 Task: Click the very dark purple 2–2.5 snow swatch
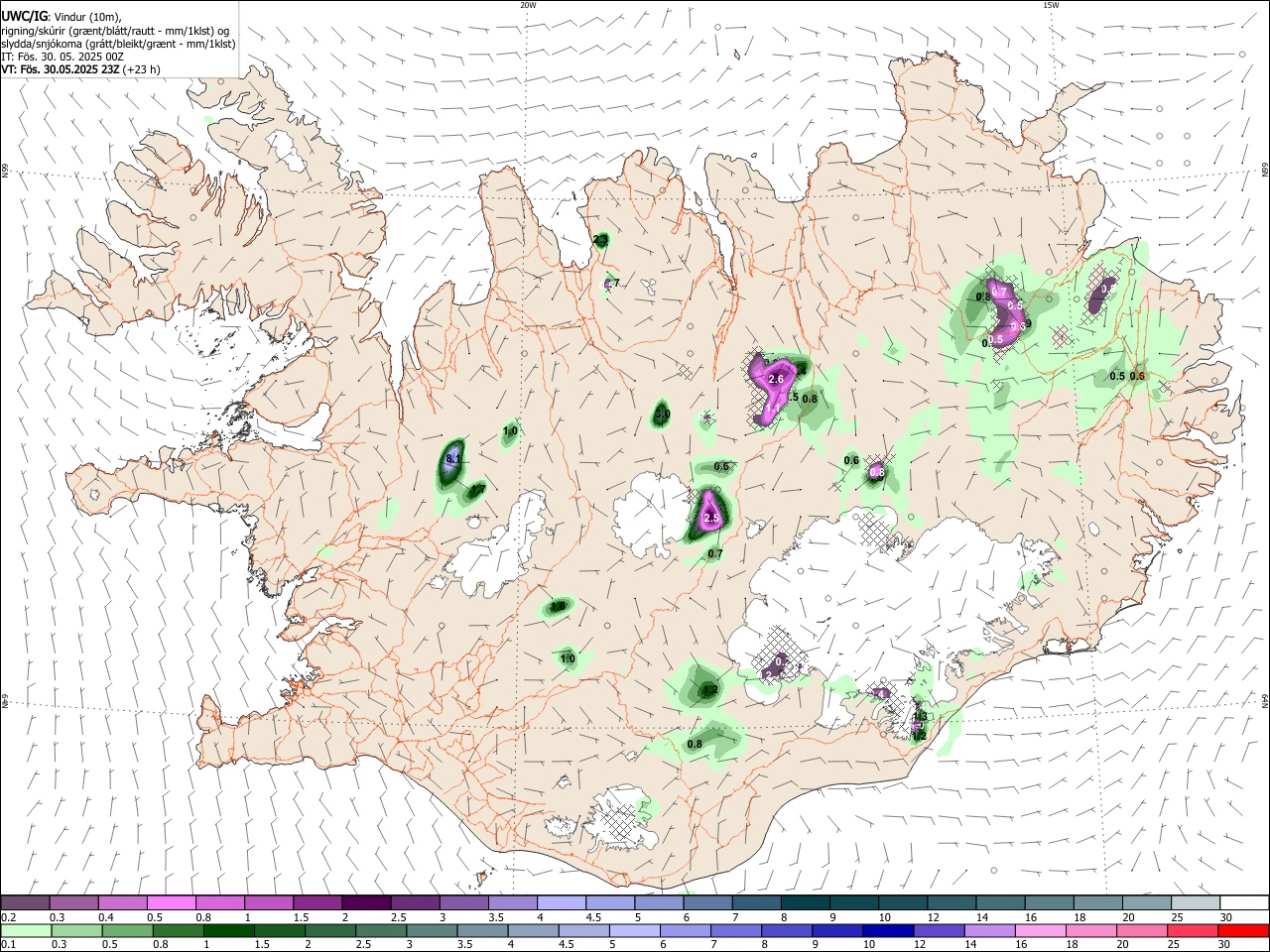(366, 903)
